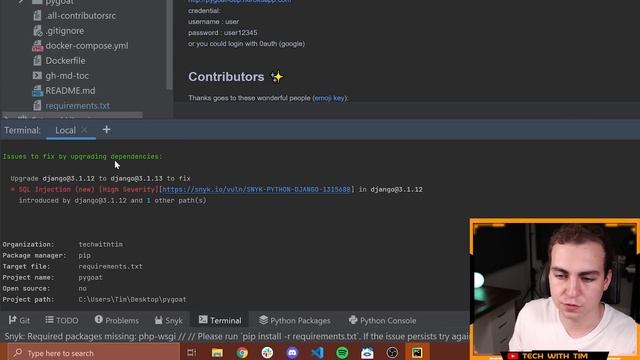Click the Contributors heading in README preview
This screenshot has height=360, width=640.
[226, 77]
